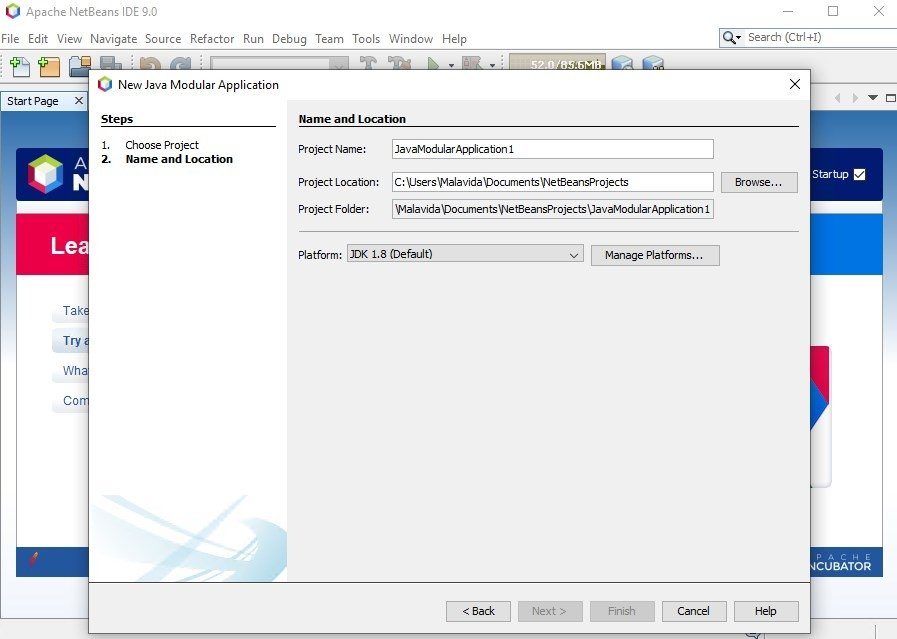The height and width of the screenshot is (639, 897).
Task: Click the disabled Finish button
Action: 622,611
